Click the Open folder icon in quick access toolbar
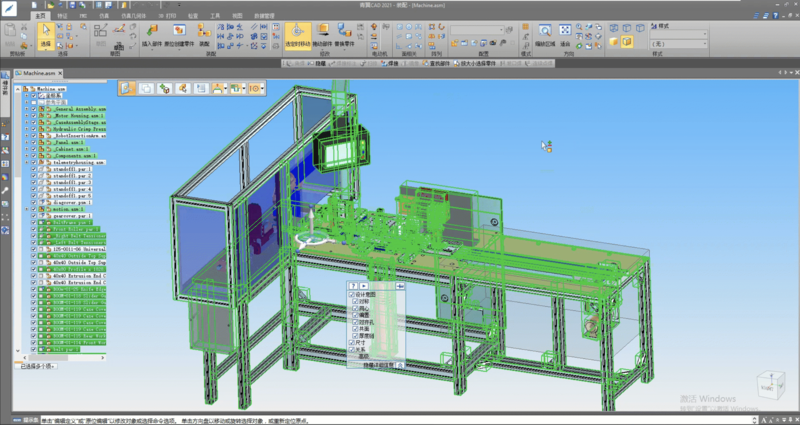Viewport: 800px width, 425px height. (x=51, y=5)
